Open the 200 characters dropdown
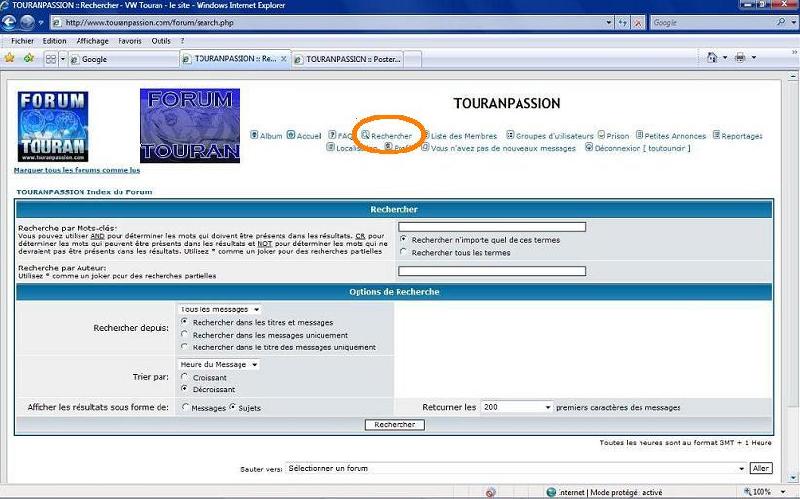 516,407
